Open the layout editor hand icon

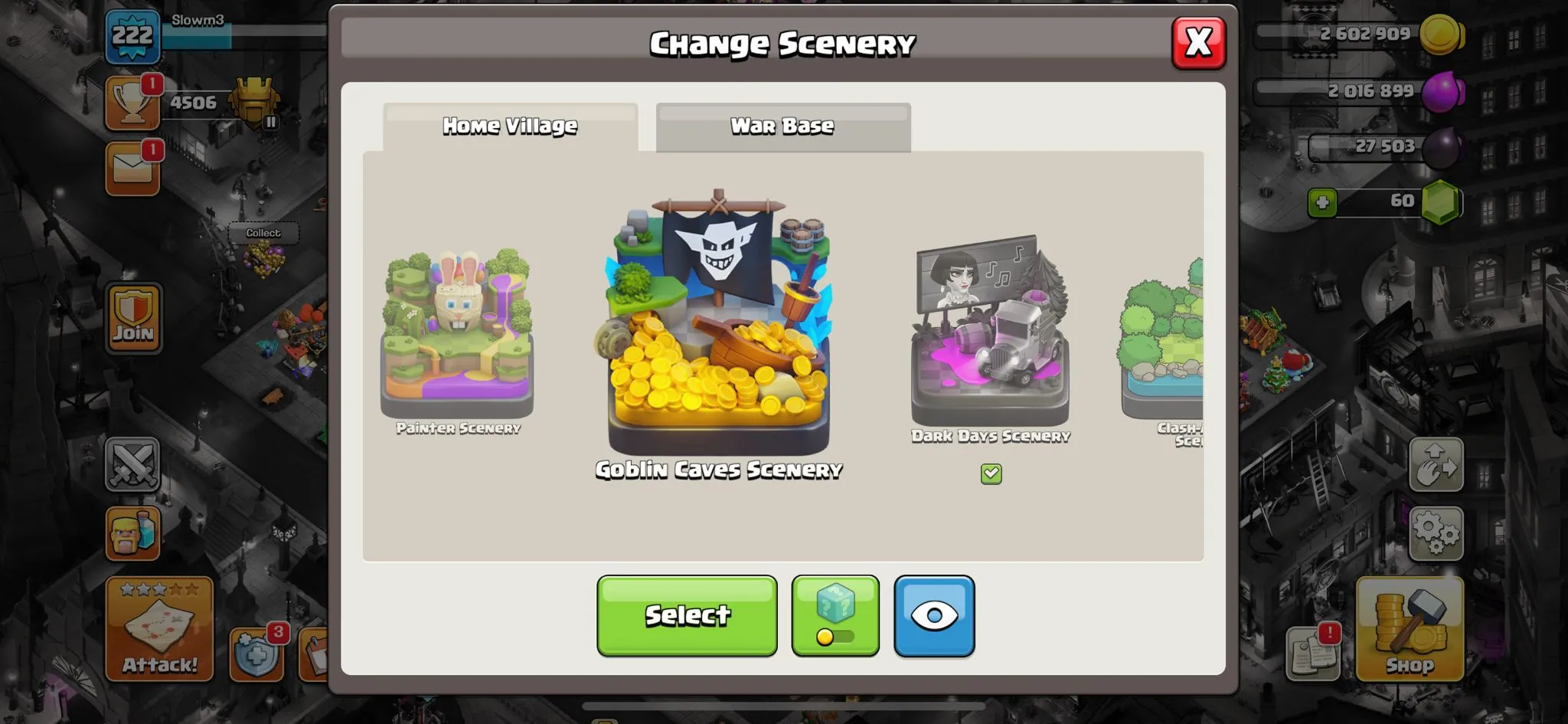tap(1436, 464)
